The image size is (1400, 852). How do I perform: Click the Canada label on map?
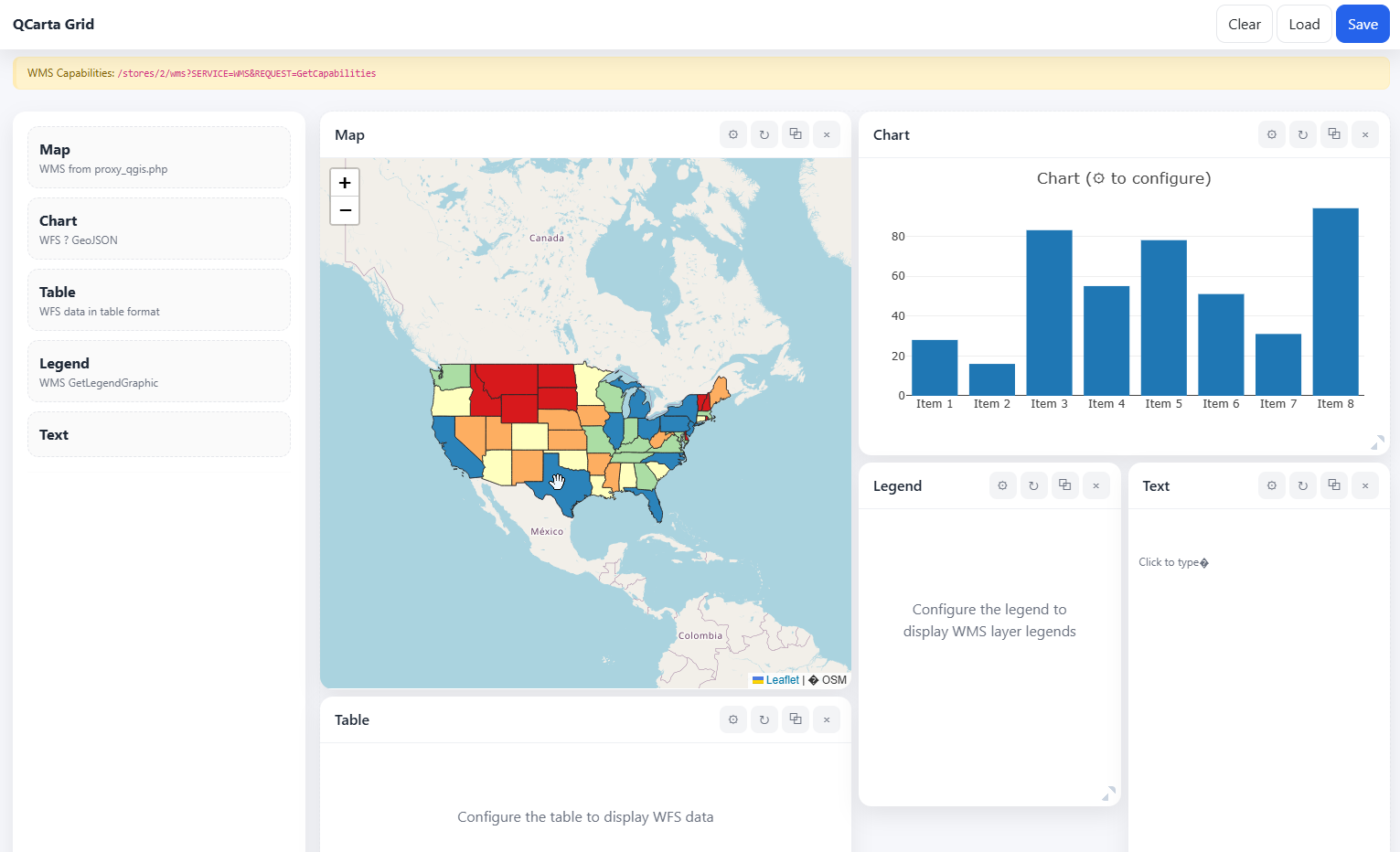547,238
